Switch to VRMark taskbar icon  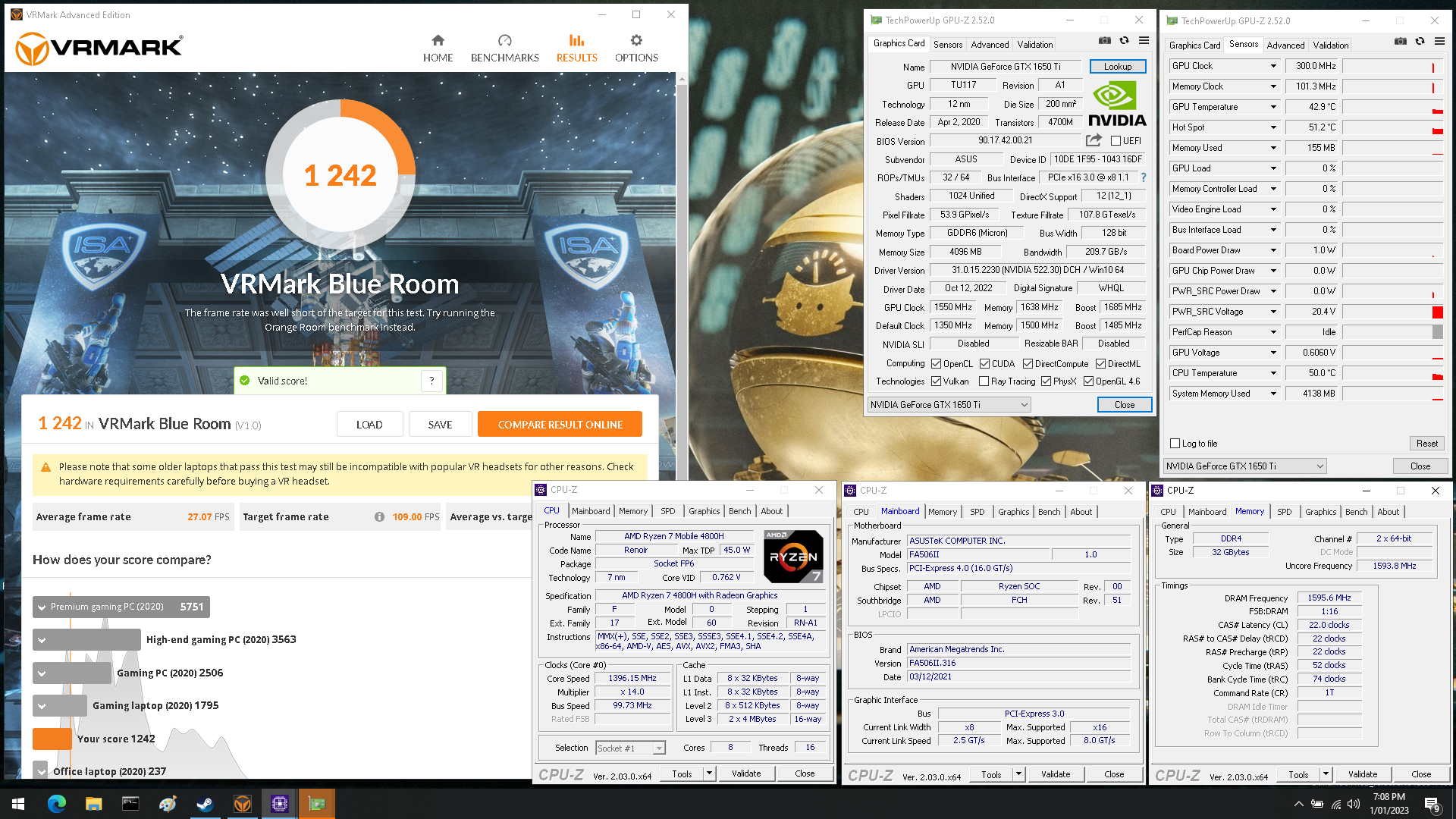242,804
